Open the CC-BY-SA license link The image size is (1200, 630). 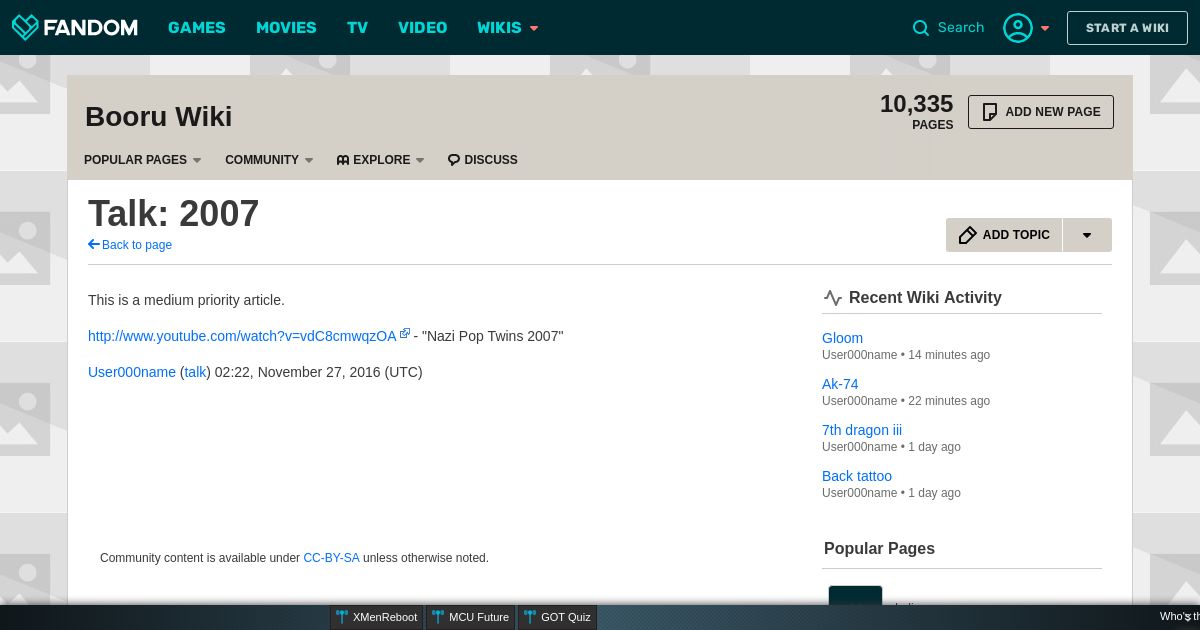tap(331, 558)
